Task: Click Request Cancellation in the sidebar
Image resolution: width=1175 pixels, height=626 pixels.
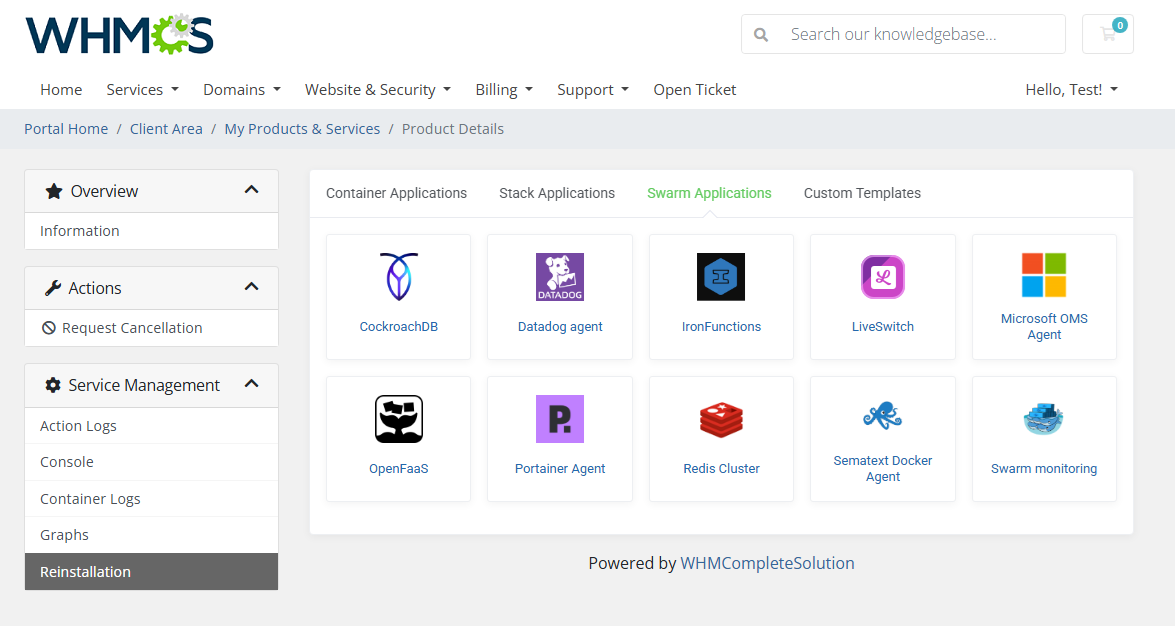Action: pos(131,328)
